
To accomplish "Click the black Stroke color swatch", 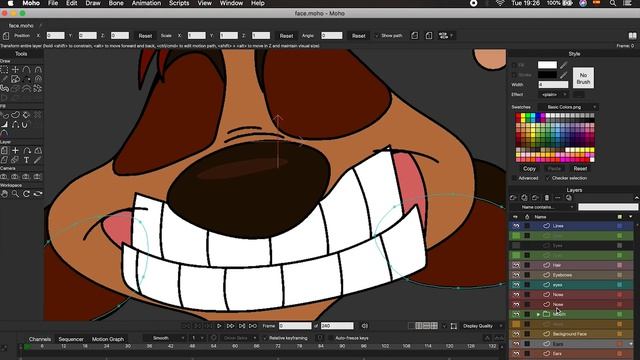I will (547, 75).
